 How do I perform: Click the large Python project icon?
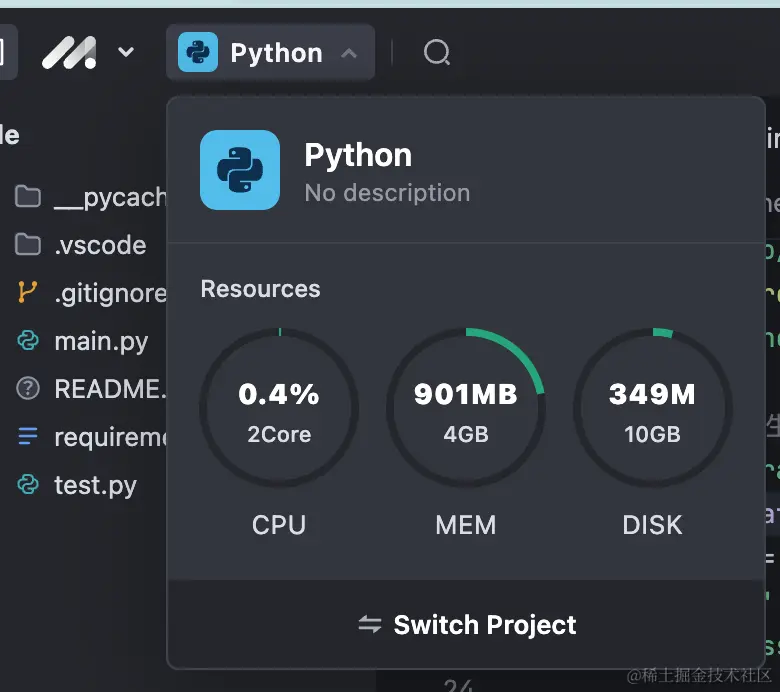[x=240, y=170]
